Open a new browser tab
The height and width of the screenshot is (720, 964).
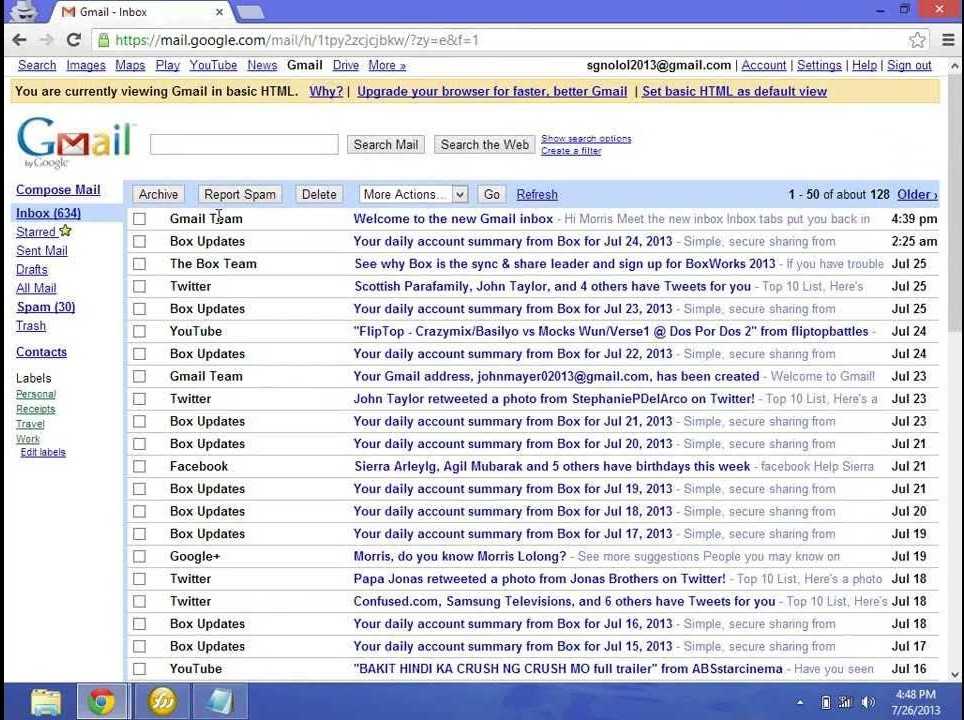click(x=250, y=12)
